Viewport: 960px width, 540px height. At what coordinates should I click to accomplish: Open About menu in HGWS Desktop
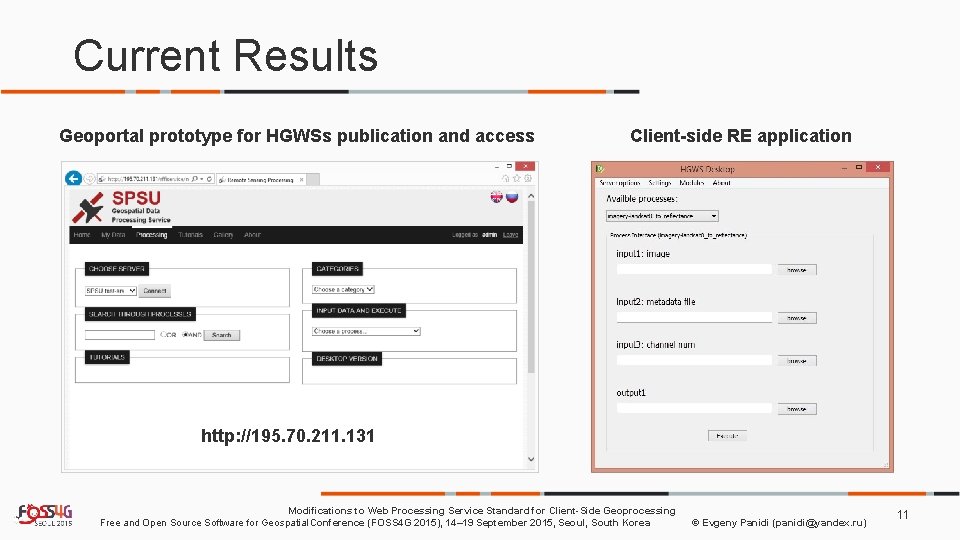(x=722, y=183)
